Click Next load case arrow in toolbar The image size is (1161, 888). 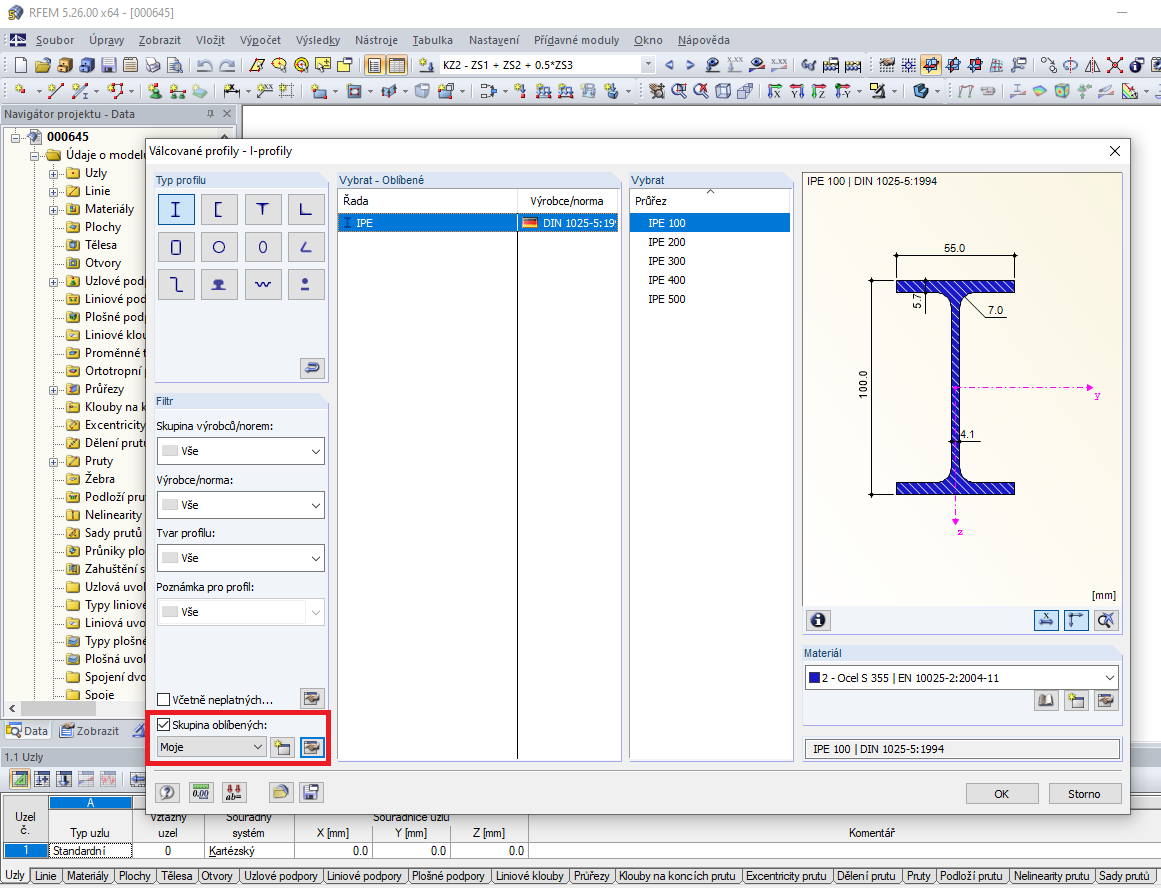click(690, 65)
